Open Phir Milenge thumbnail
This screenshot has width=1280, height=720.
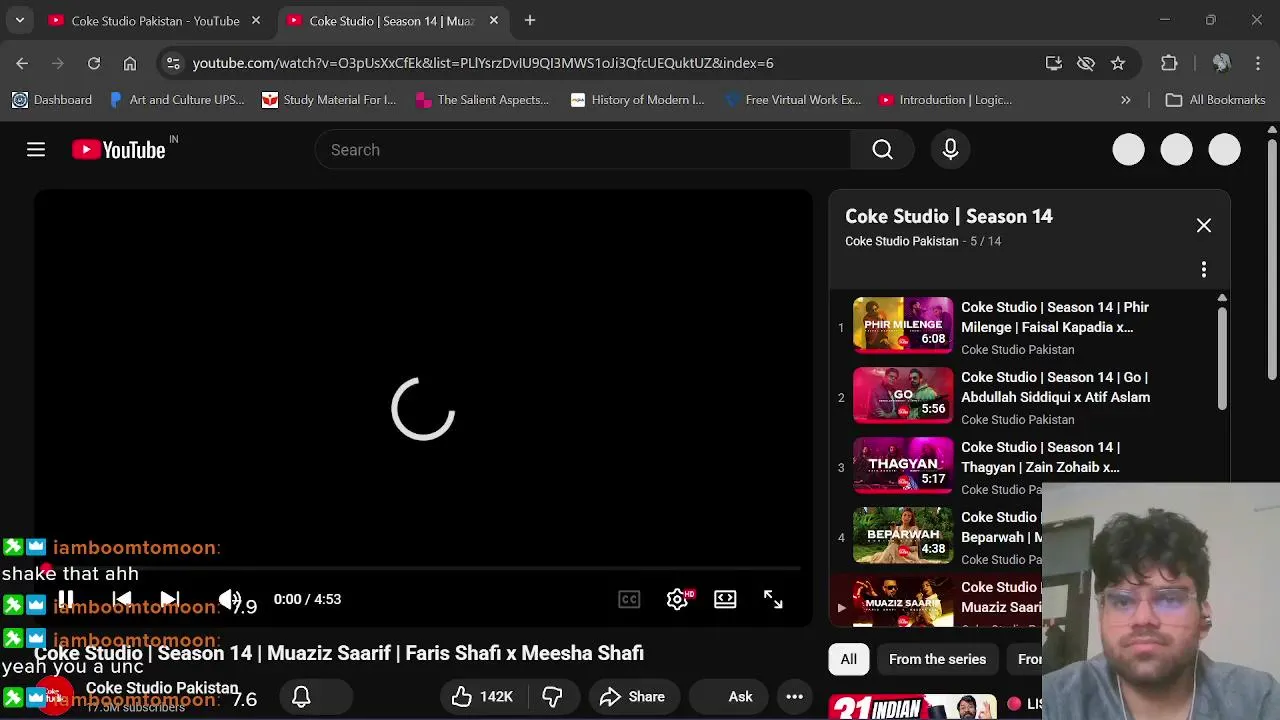(903, 325)
